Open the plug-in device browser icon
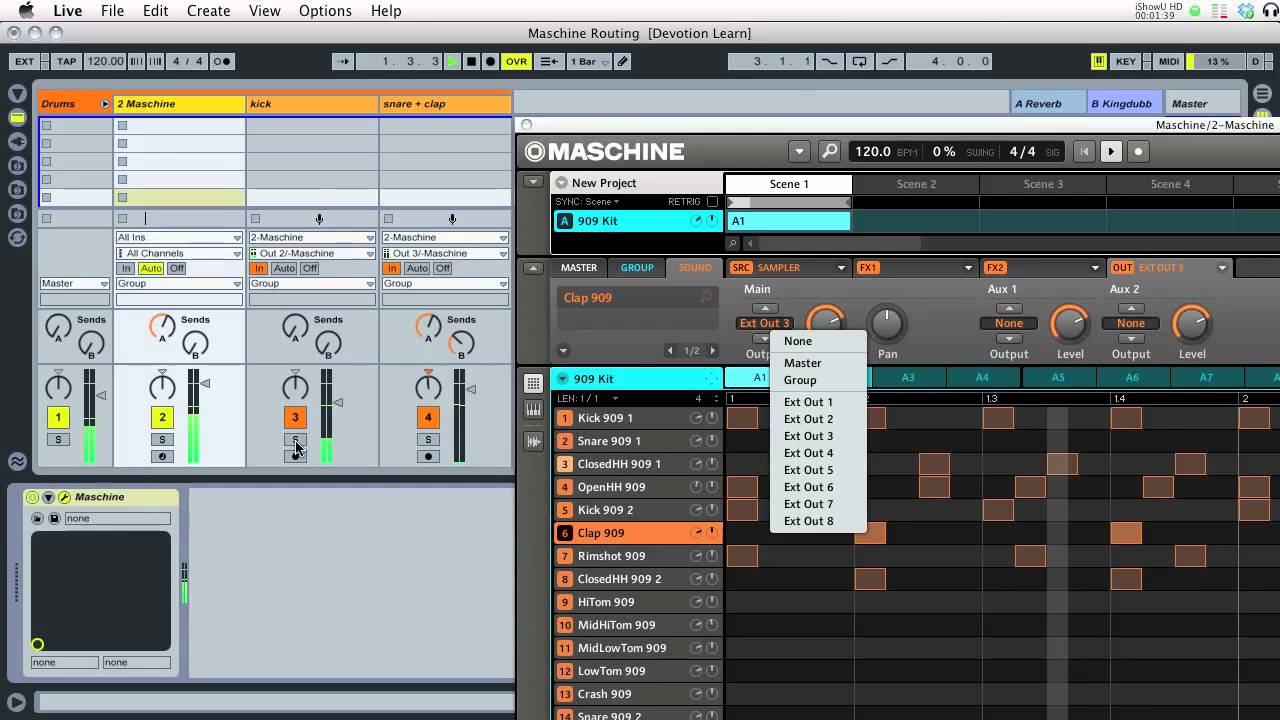The image size is (1280, 720). pyautogui.click(x=17, y=141)
